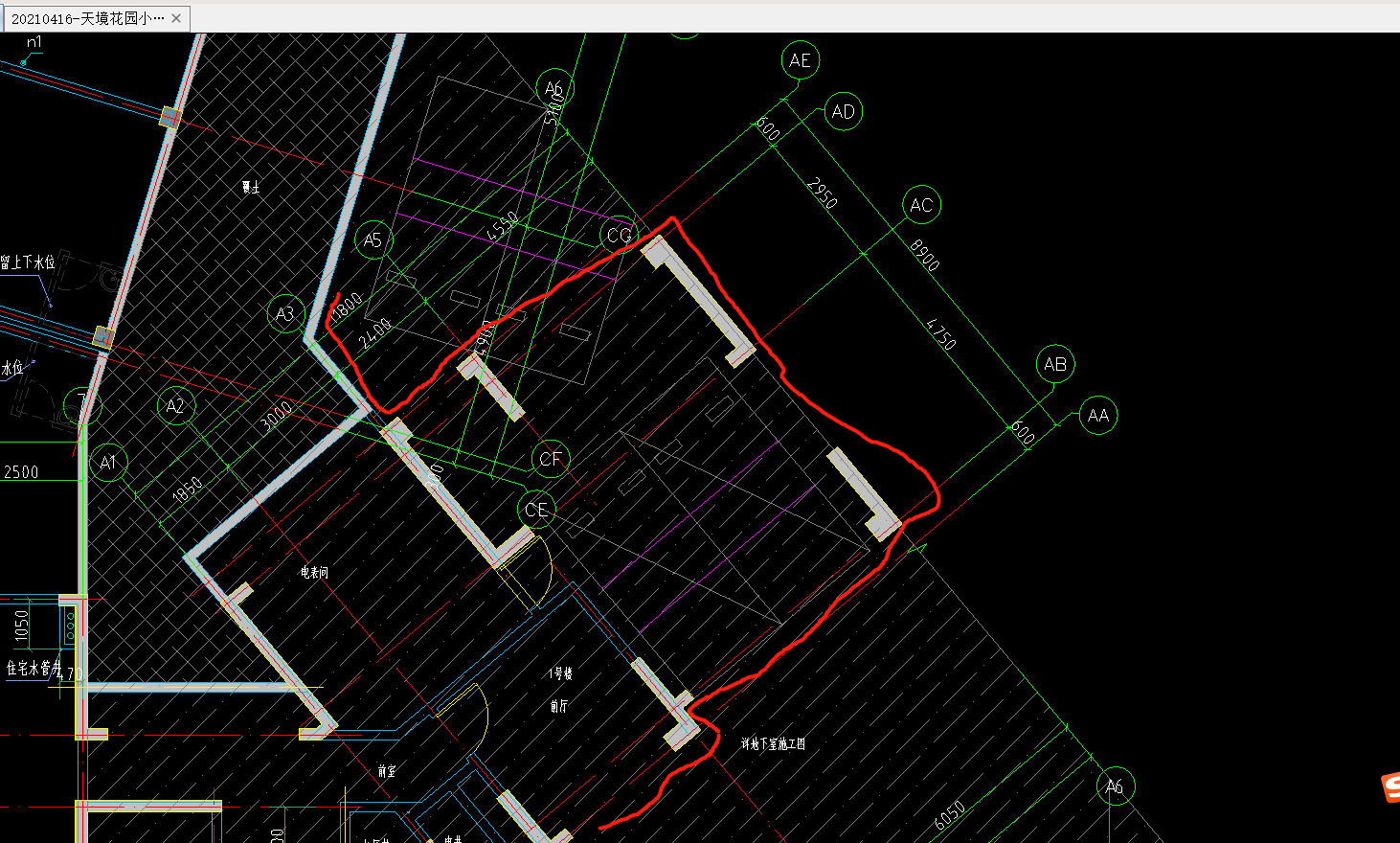
Task: Click the AA axis bubble
Action: coord(1098,416)
